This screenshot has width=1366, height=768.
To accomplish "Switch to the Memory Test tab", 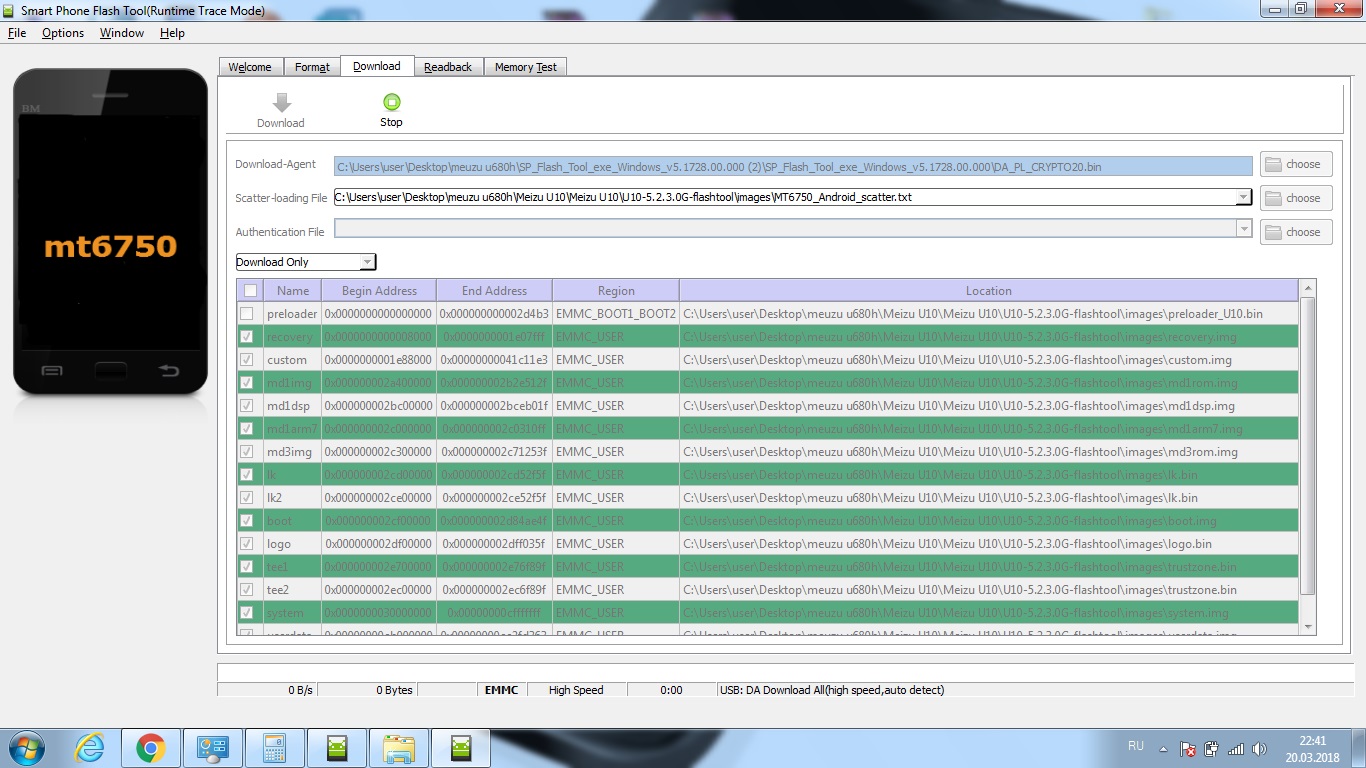I will pos(526,67).
